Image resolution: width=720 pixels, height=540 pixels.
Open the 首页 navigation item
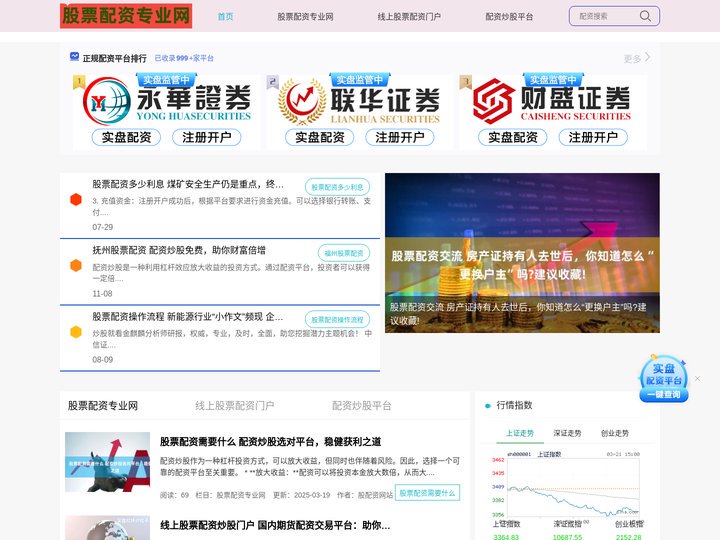[x=225, y=17]
